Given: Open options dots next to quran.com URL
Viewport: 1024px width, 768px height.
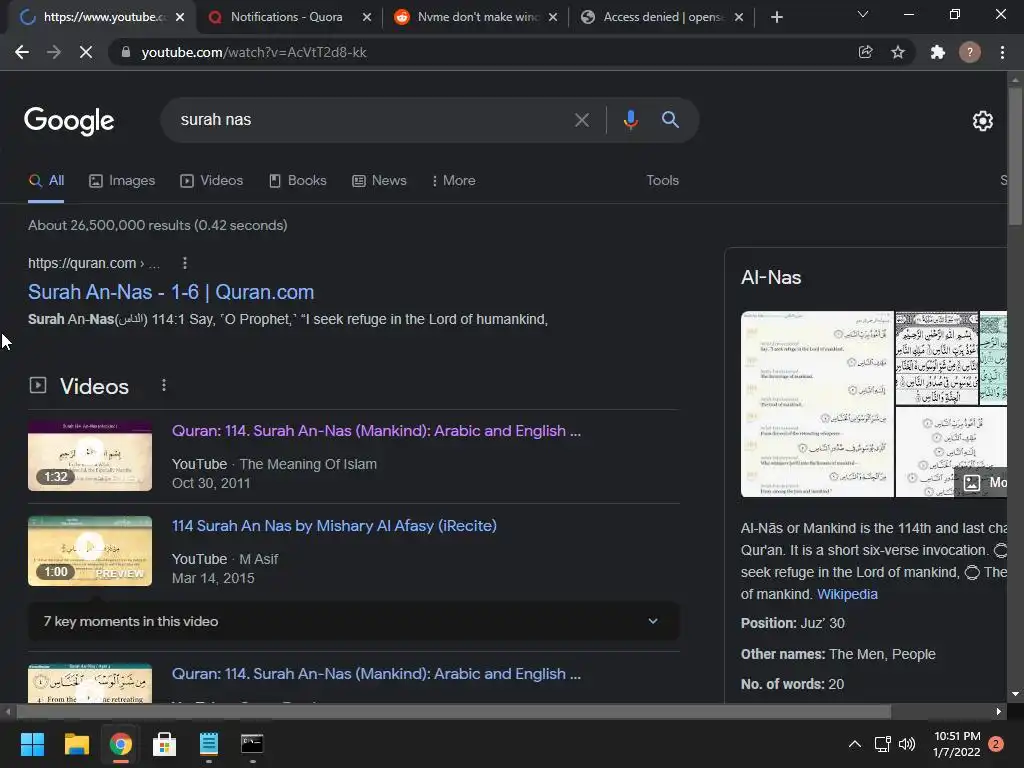Looking at the screenshot, I should coord(185,263).
